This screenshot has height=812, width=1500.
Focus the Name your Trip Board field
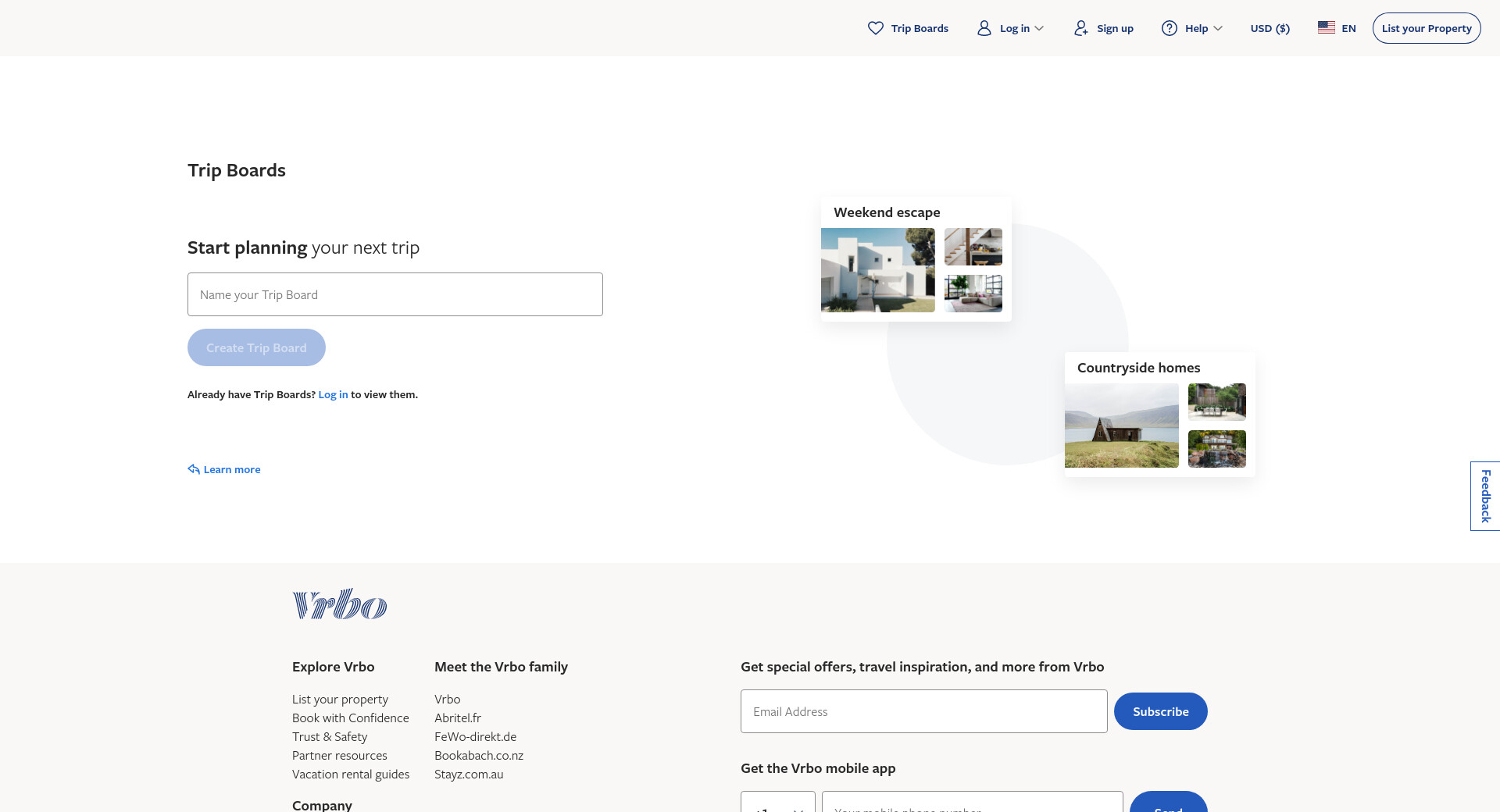395,294
